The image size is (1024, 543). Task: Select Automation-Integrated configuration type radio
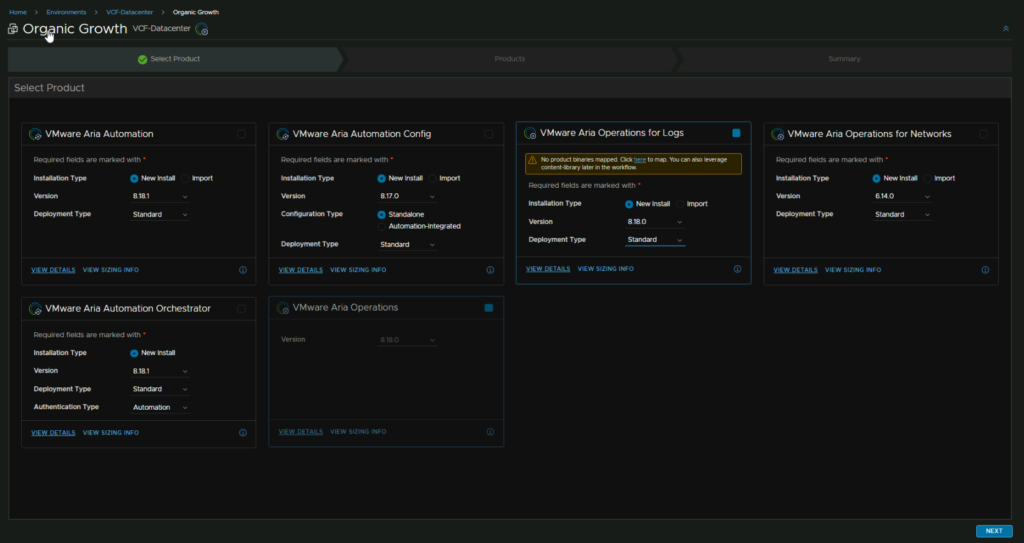point(381,227)
